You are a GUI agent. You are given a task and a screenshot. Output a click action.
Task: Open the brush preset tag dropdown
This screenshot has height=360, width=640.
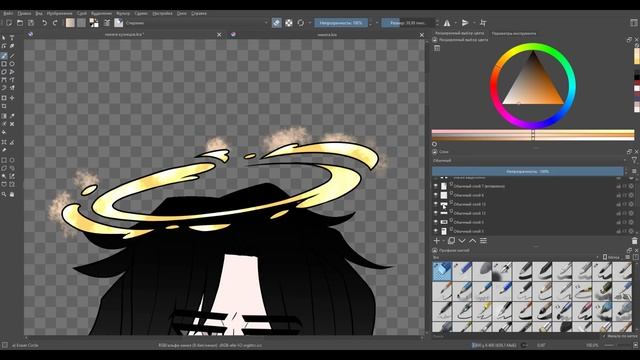(x=516, y=257)
